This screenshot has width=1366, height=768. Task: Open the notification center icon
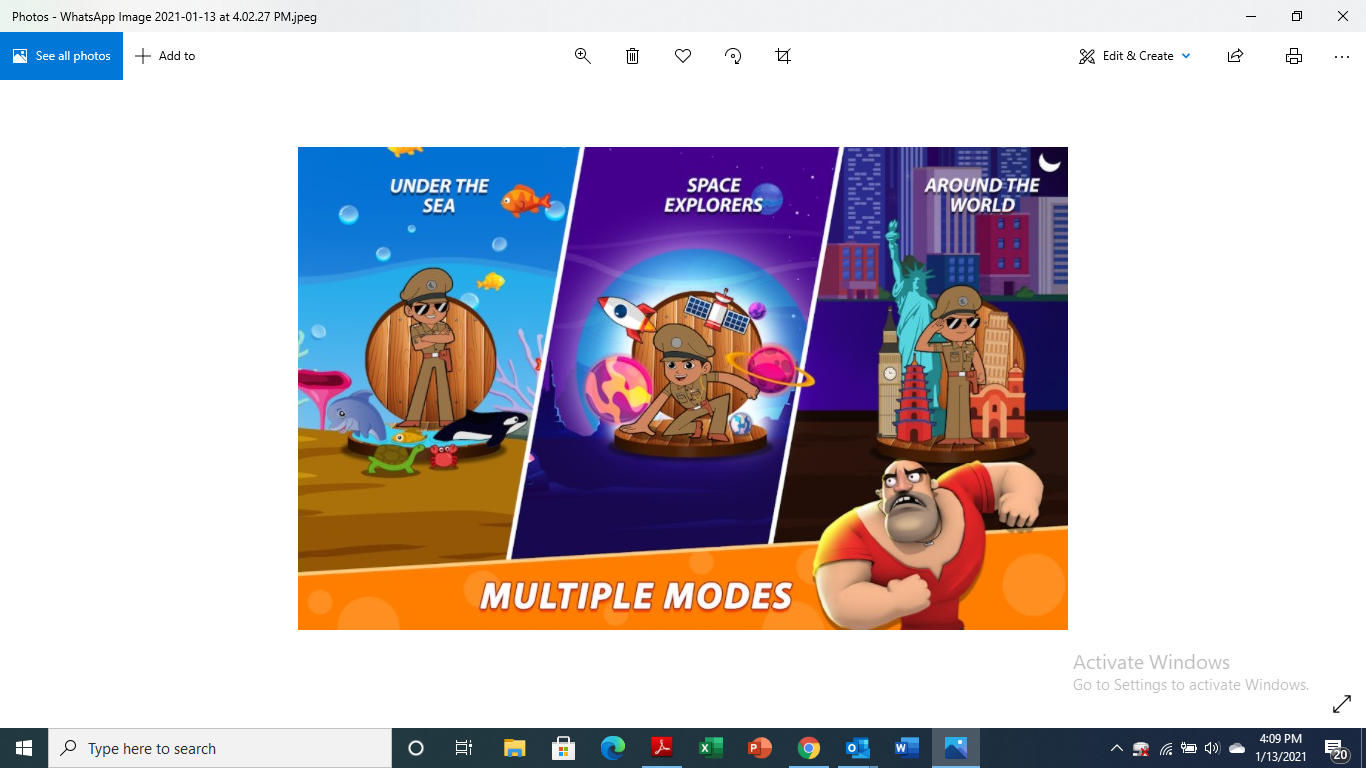pos(1337,748)
